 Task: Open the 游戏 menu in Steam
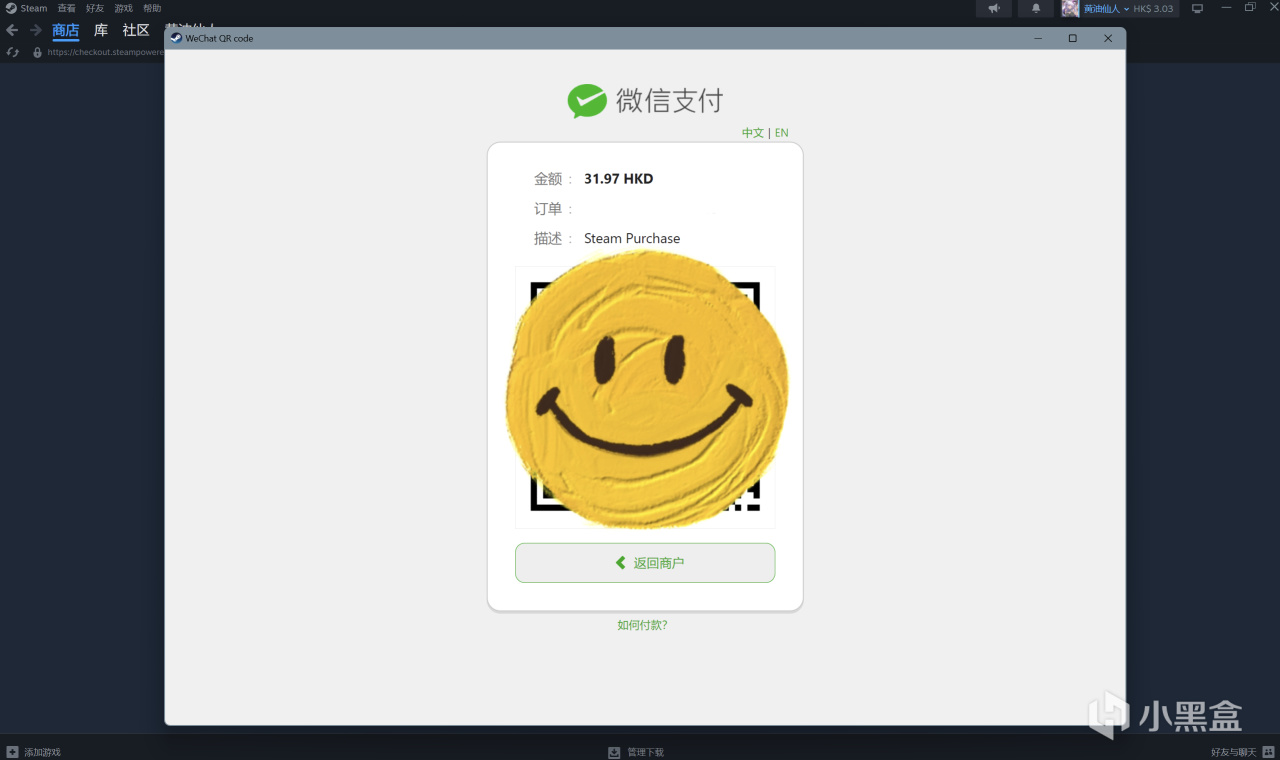click(123, 8)
